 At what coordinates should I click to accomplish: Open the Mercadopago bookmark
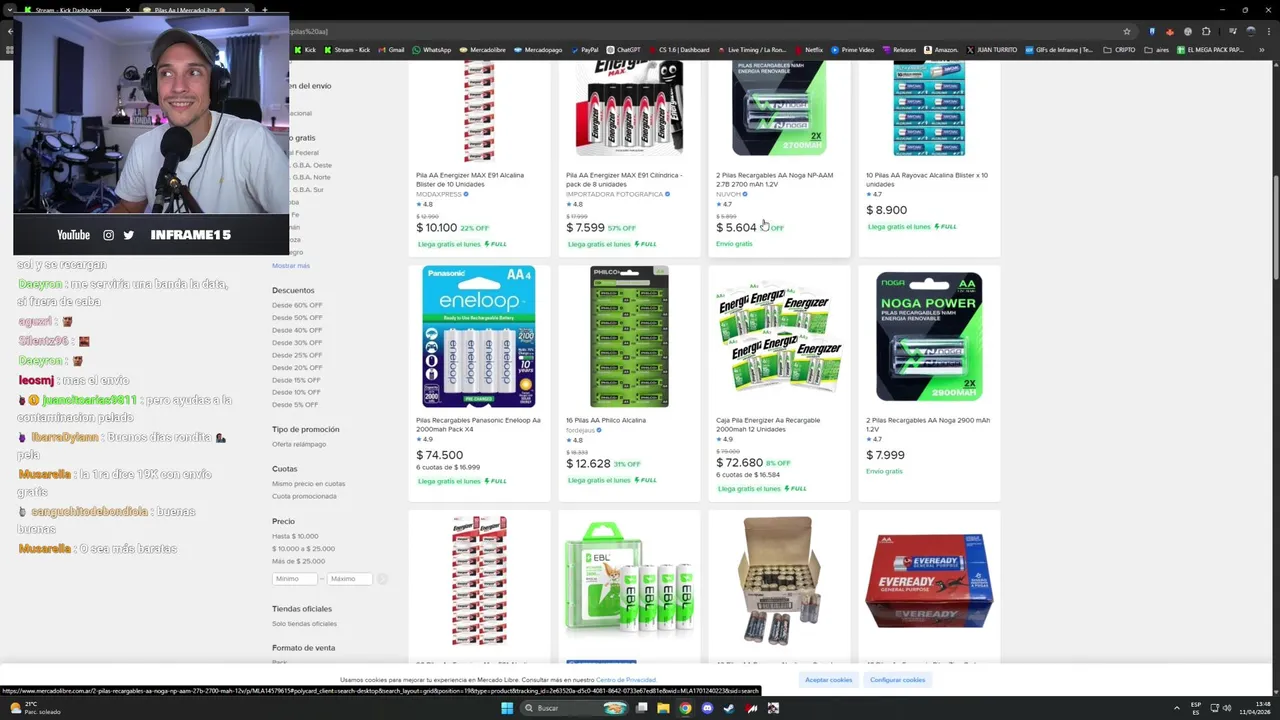coord(538,50)
